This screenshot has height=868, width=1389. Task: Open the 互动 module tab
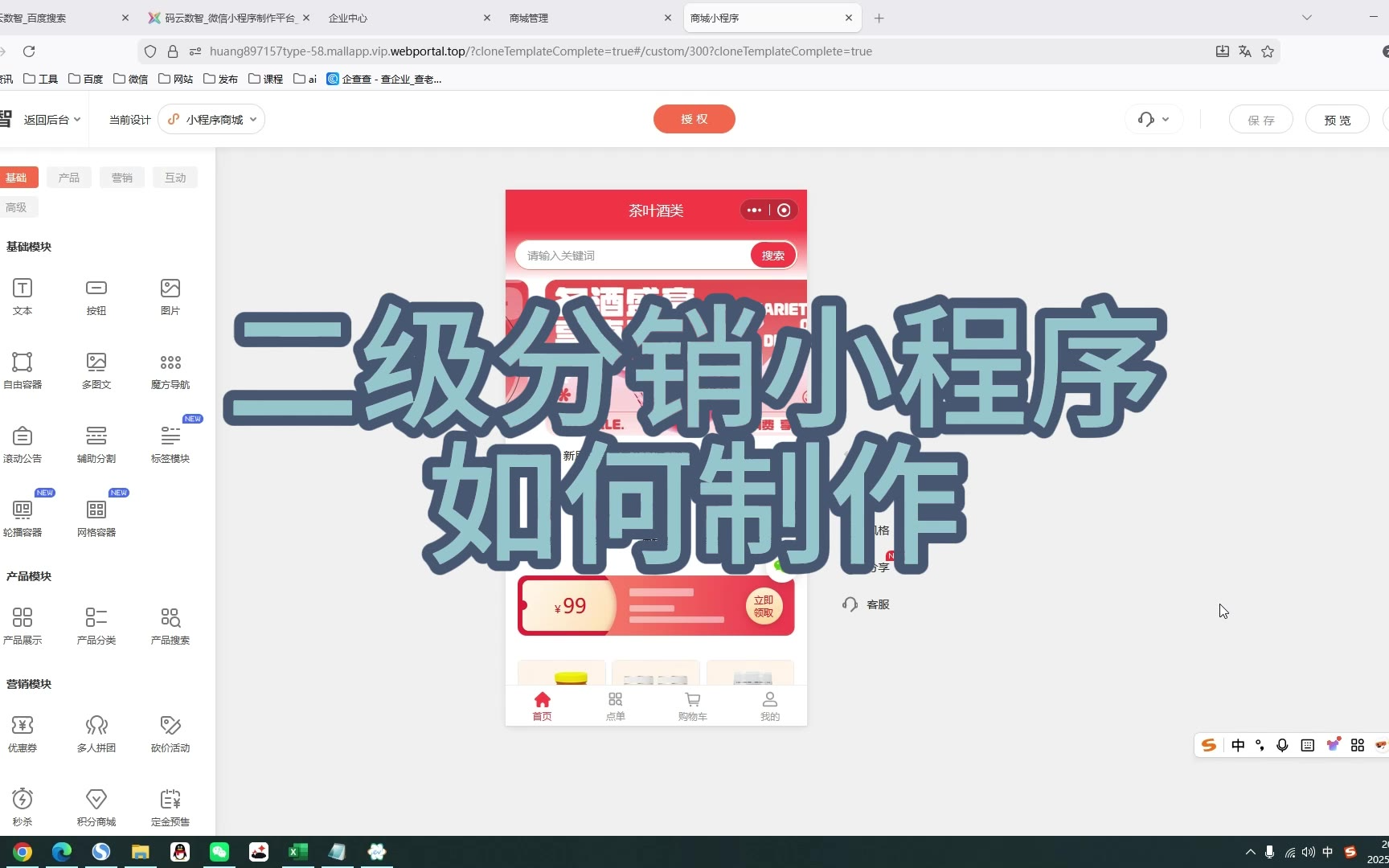pyautogui.click(x=175, y=178)
